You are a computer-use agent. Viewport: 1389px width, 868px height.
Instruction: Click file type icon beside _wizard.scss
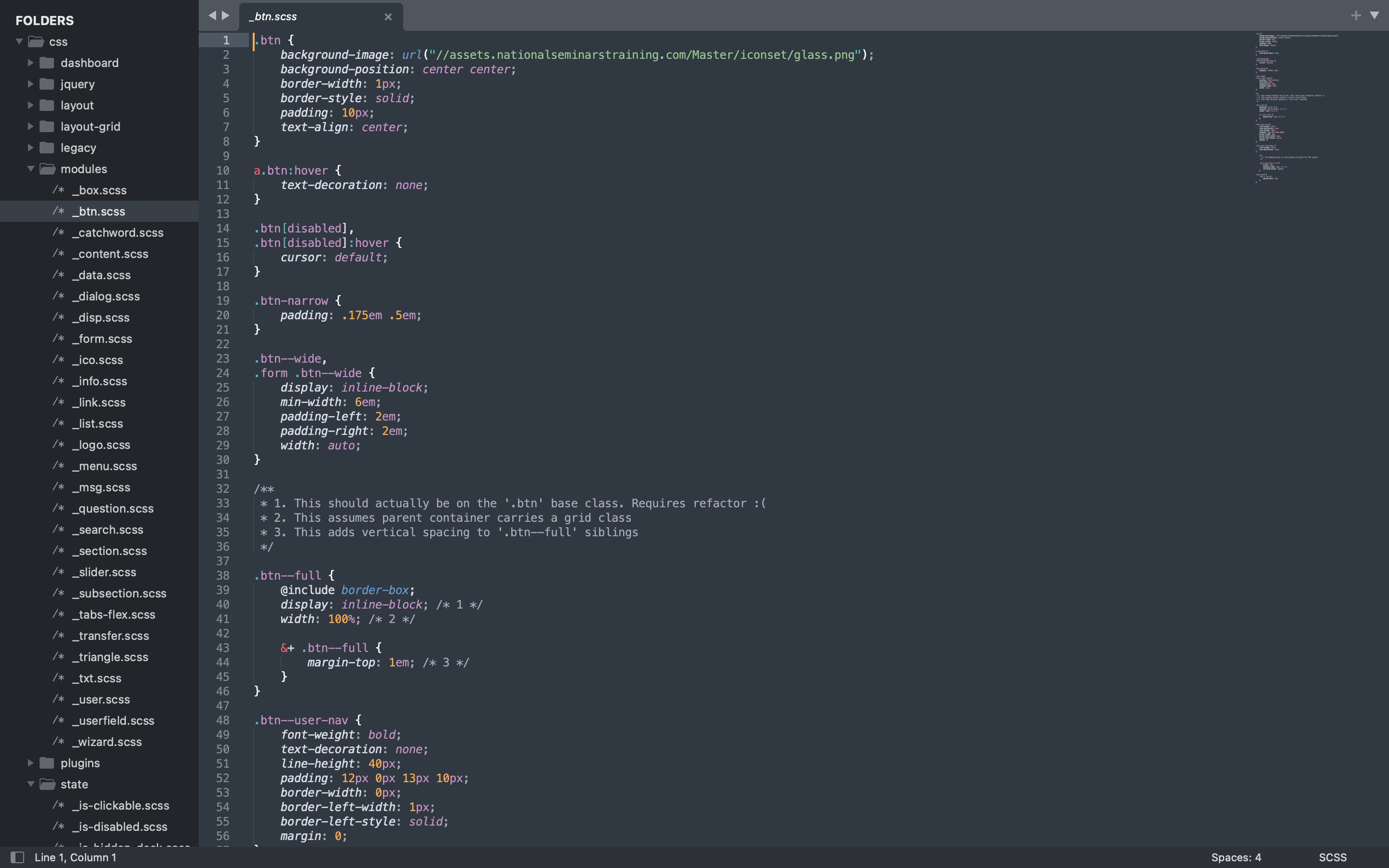(x=58, y=742)
